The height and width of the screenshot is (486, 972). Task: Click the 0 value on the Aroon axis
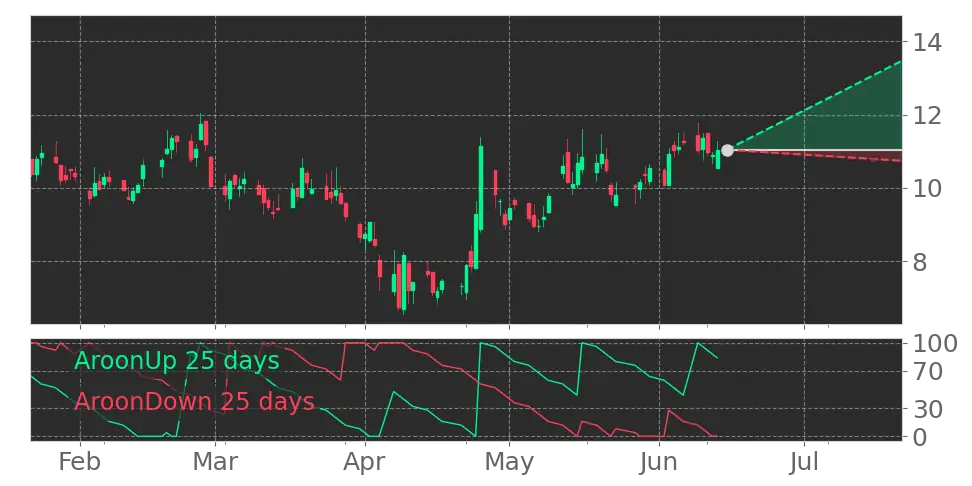point(918,437)
